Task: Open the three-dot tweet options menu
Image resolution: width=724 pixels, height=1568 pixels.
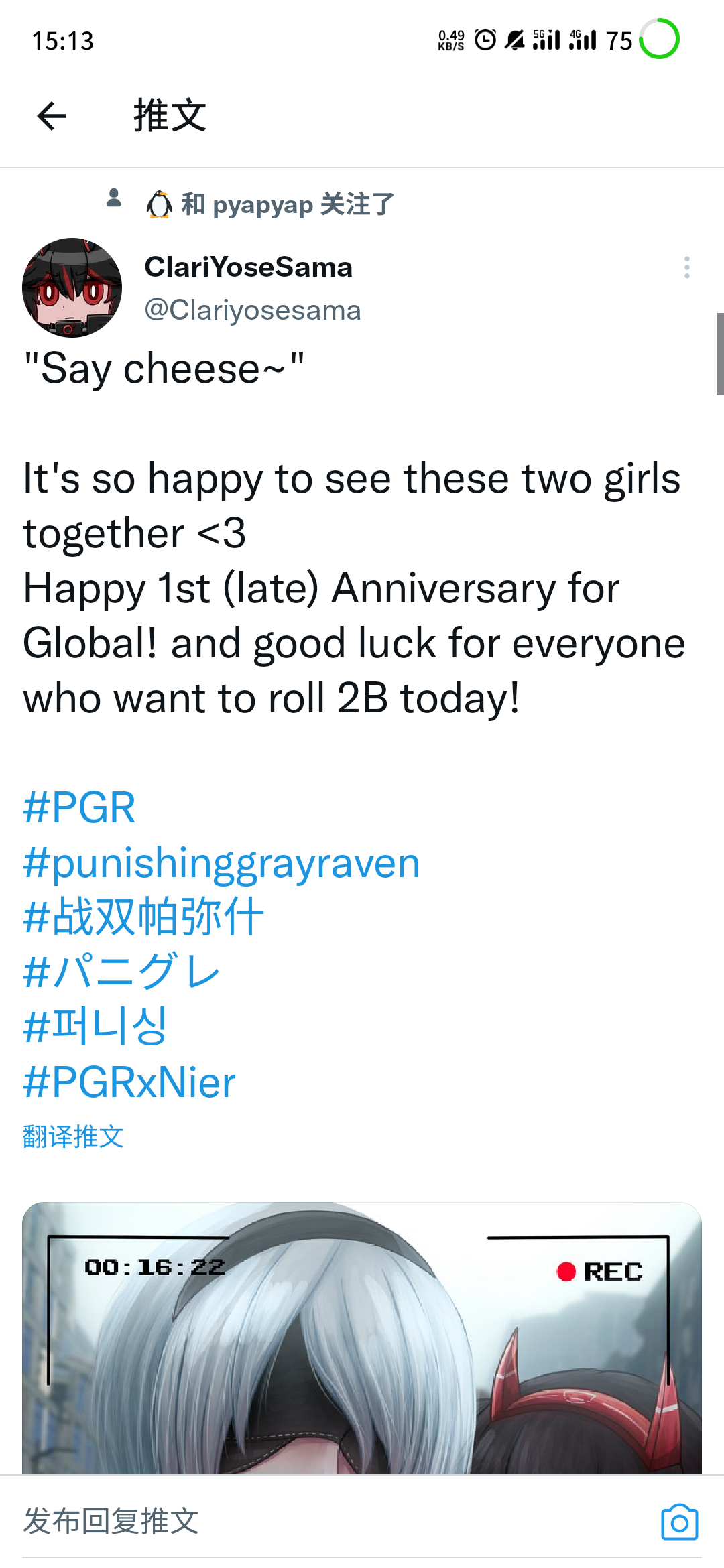Action: (x=686, y=267)
